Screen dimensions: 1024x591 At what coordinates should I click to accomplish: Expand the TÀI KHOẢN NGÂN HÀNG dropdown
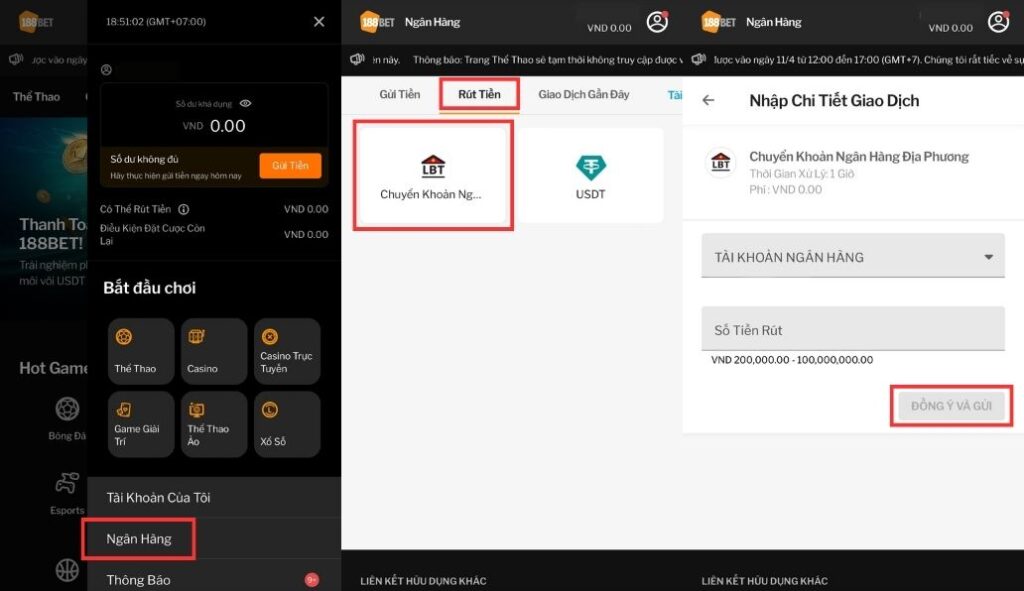coord(853,257)
